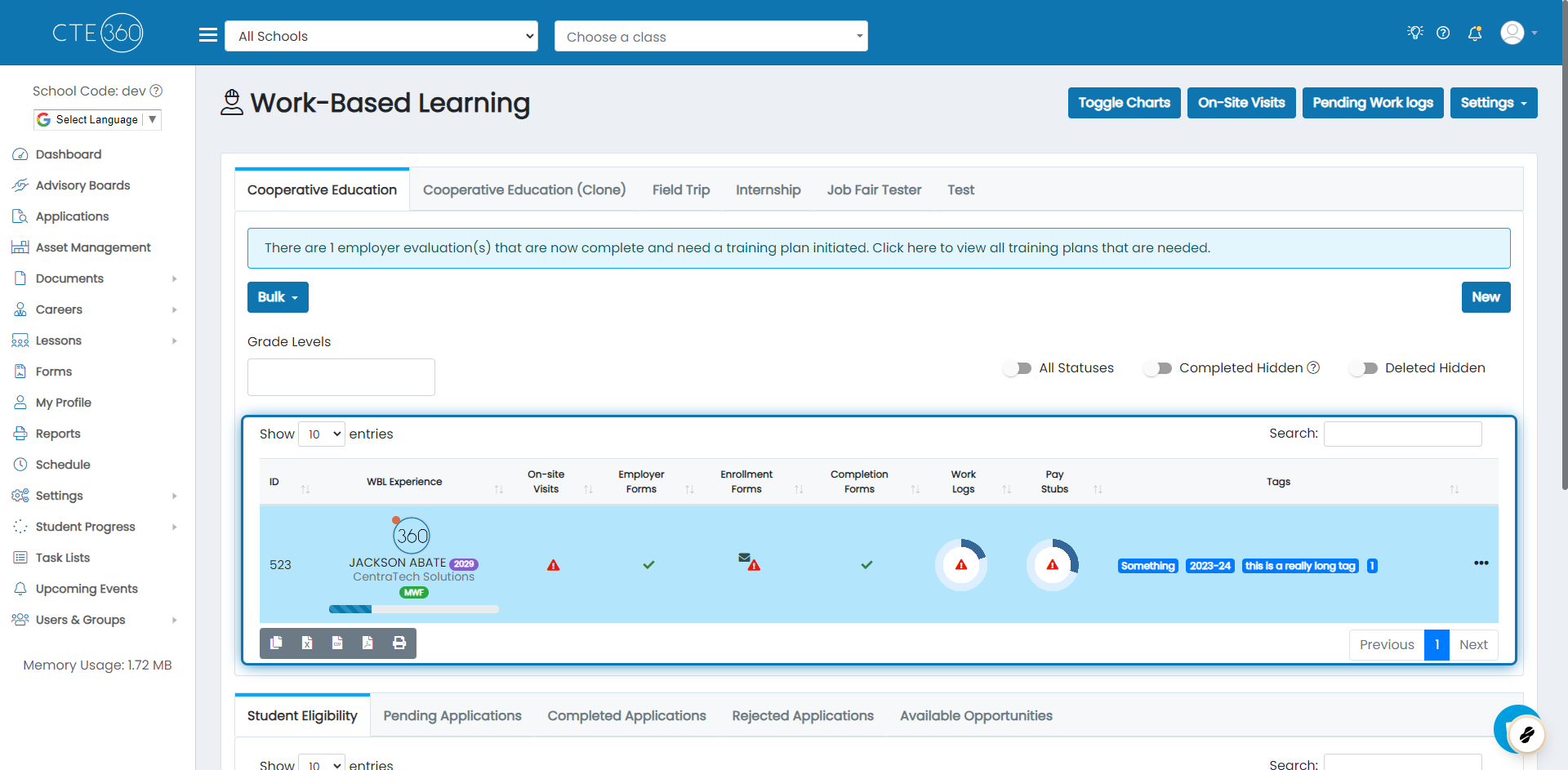Viewport: 1568px width, 770px height.
Task: Open the hamburger menu icon
Action: point(208,35)
